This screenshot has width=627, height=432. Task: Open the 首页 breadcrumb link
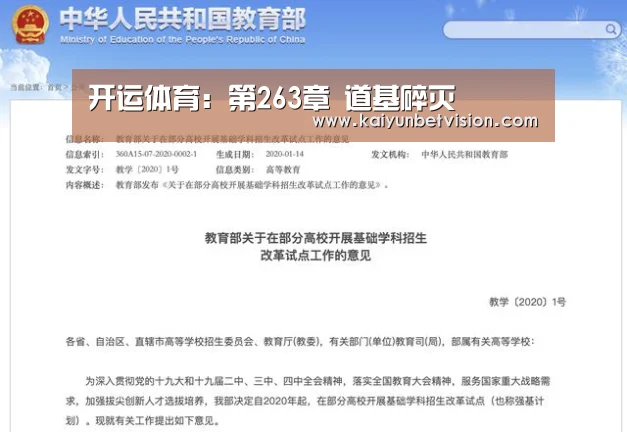pos(54,87)
